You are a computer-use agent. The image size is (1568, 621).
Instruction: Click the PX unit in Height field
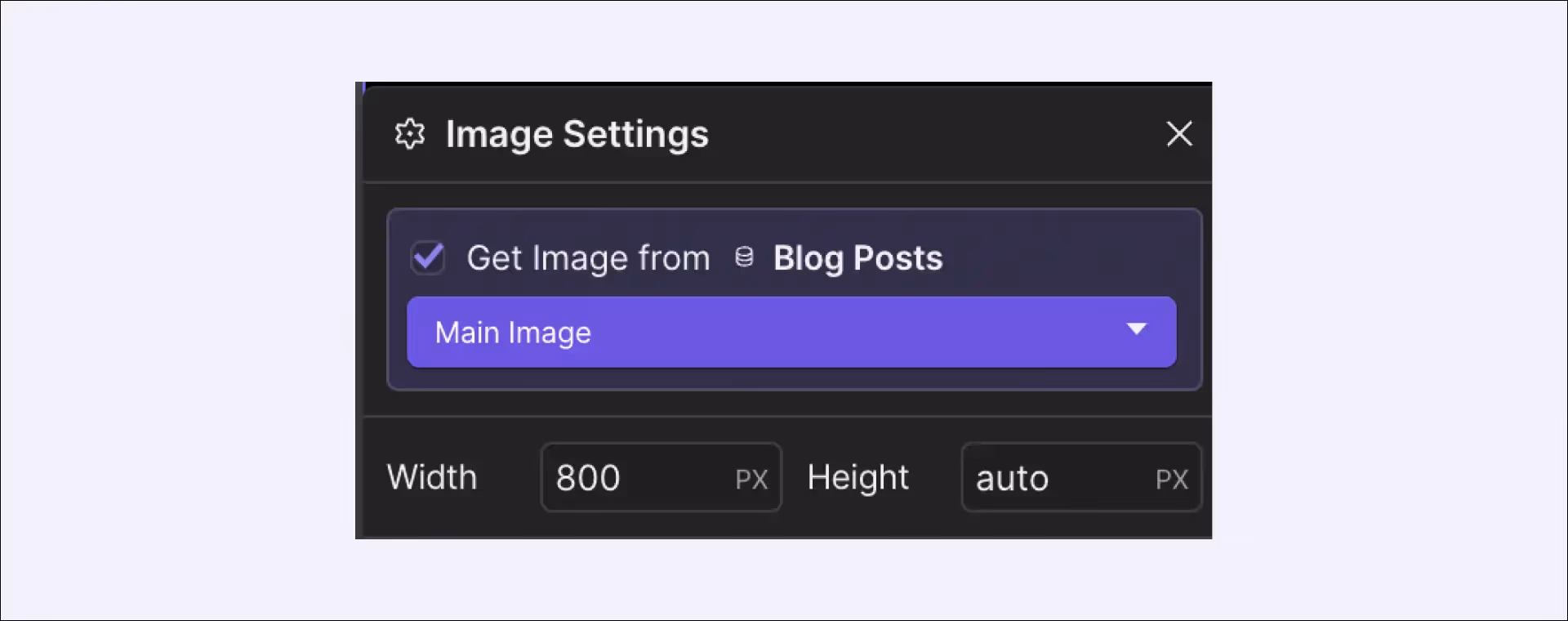click(x=1172, y=480)
